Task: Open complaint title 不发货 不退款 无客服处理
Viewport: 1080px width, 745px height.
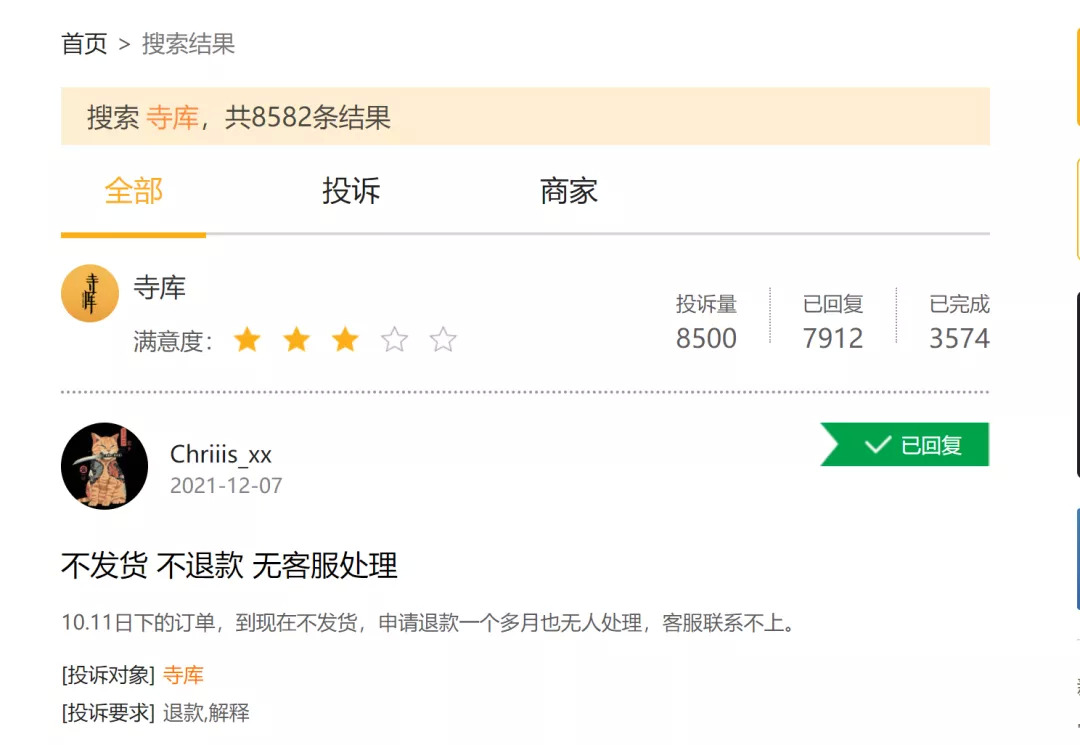Action: click(x=229, y=566)
